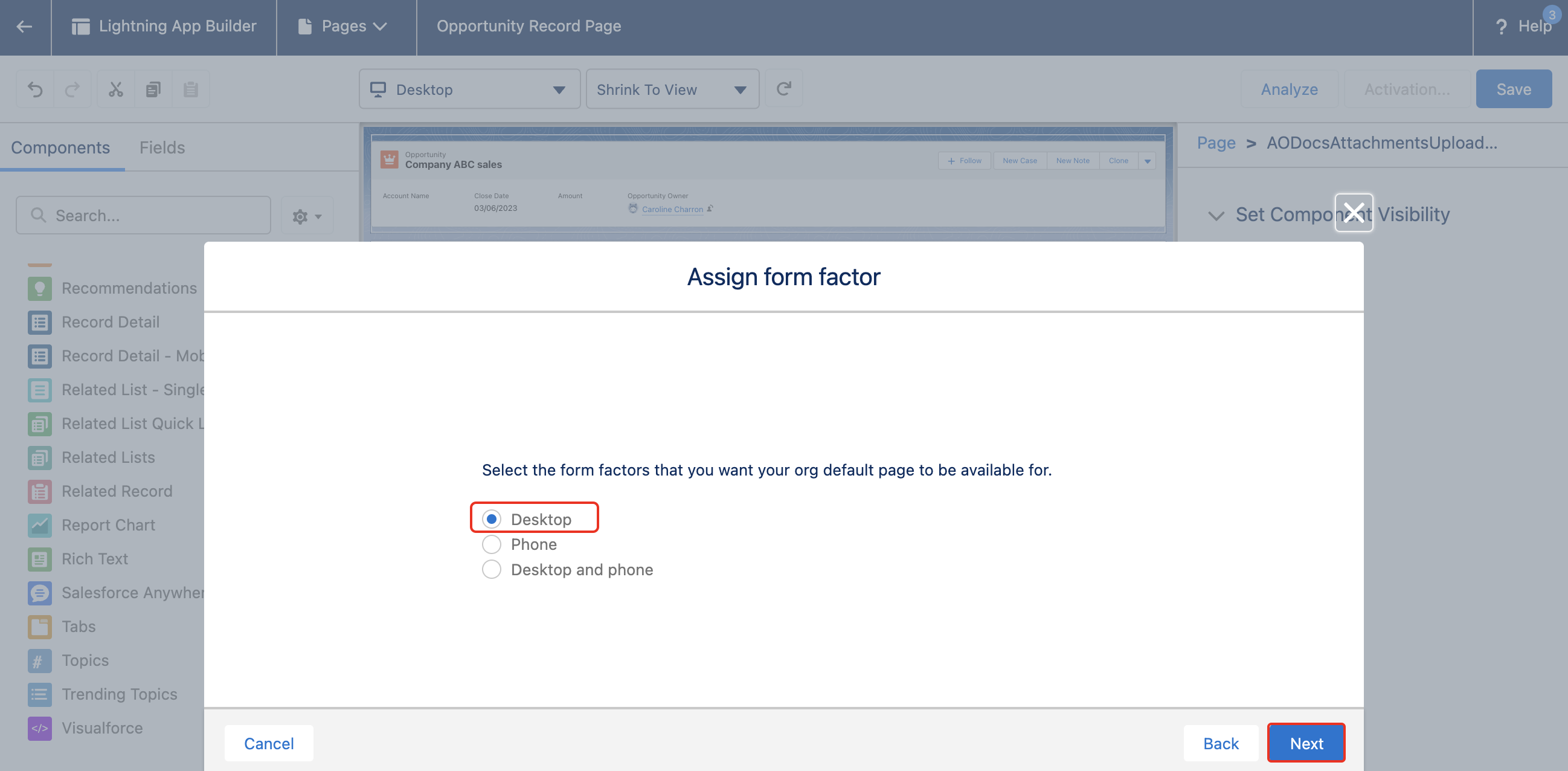Click the Help question mark icon
Screen dimensions: 1568x771
point(1501,27)
